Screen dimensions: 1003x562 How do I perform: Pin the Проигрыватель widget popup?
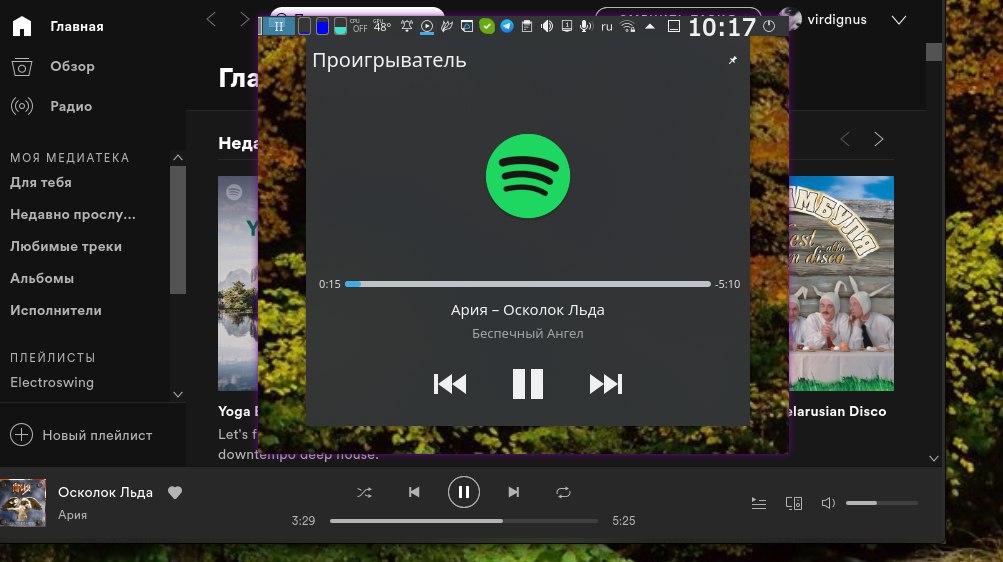[733, 60]
